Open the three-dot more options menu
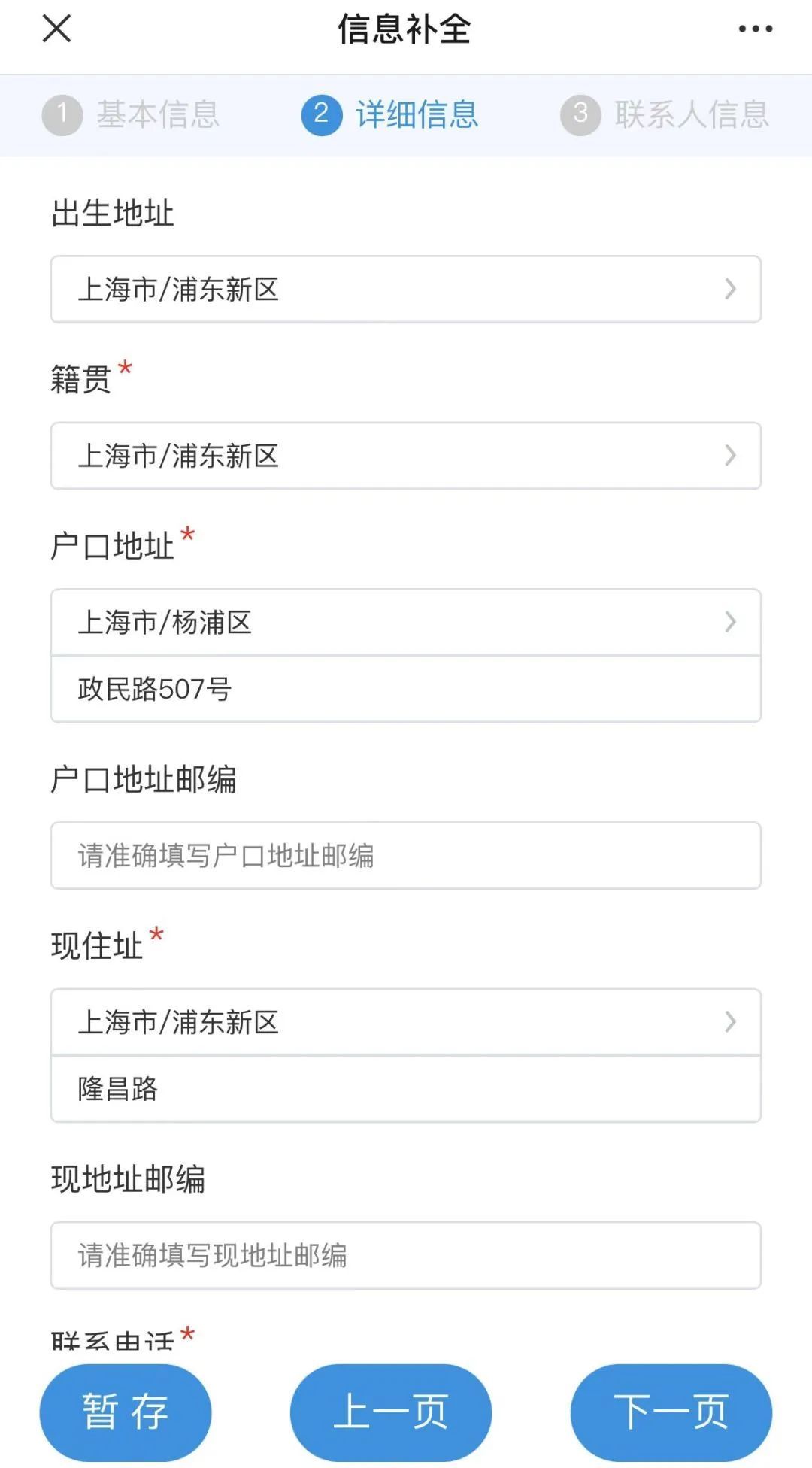The image size is (812, 1468). click(x=755, y=29)
